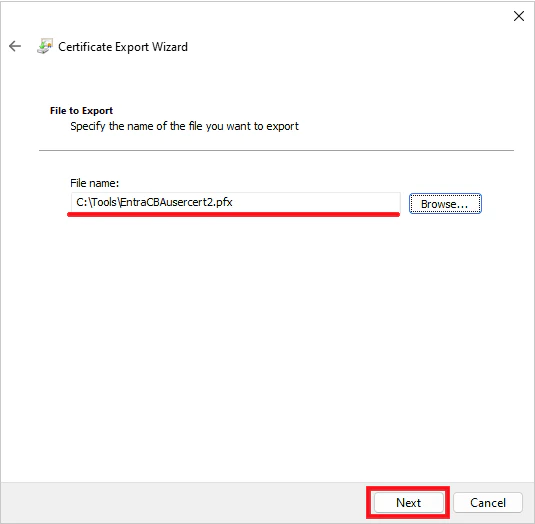Screen dimensions: 535x524
Task: Click the horizontal separator line under the heading
Action: (x=276, y=150)
